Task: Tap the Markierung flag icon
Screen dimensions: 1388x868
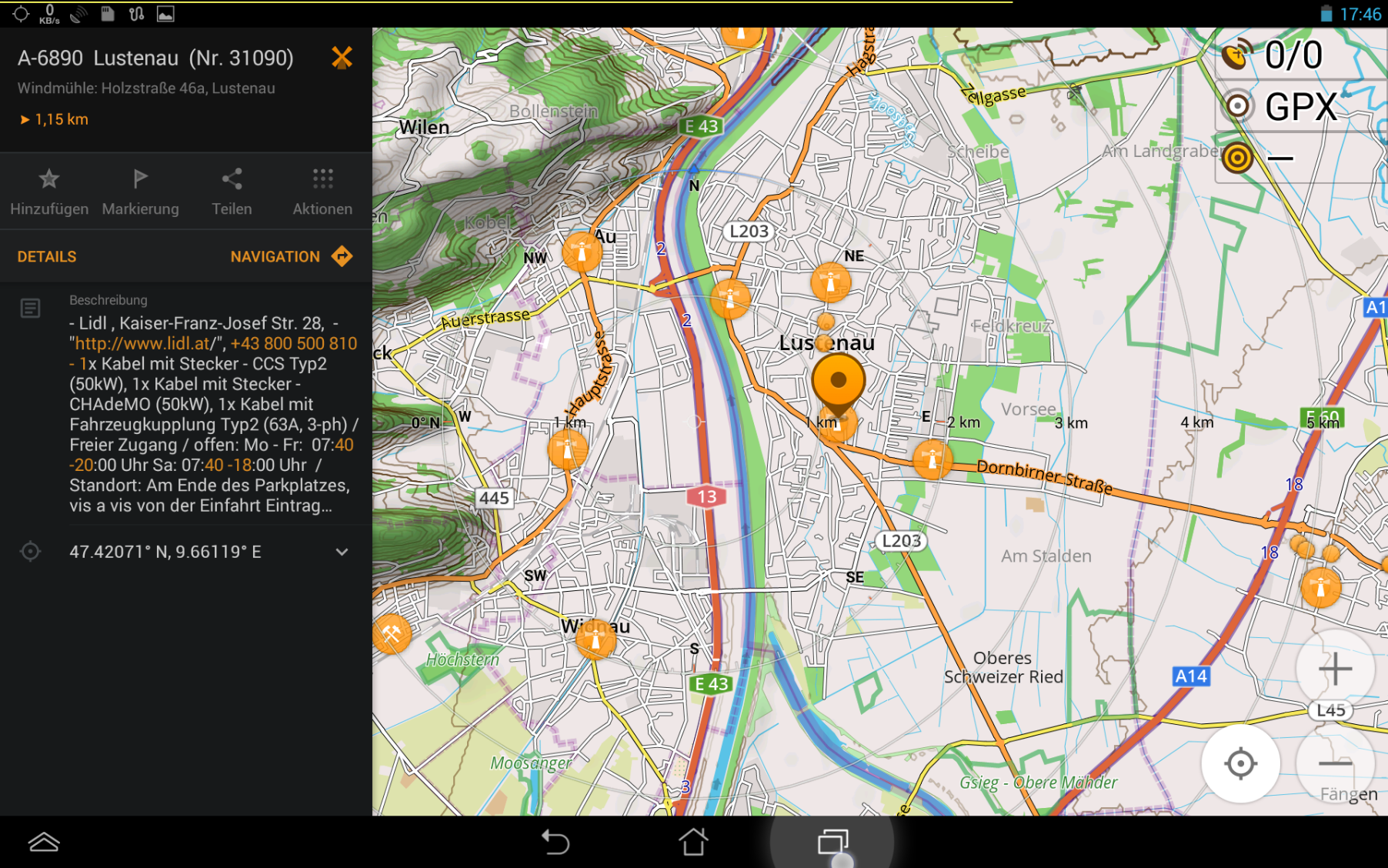Action: (140, 192)
